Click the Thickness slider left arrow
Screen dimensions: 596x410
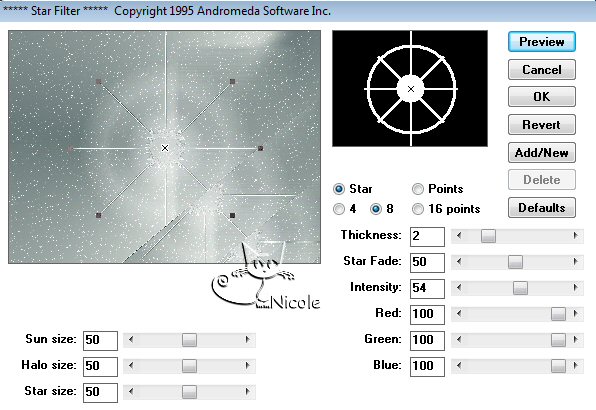459,236
